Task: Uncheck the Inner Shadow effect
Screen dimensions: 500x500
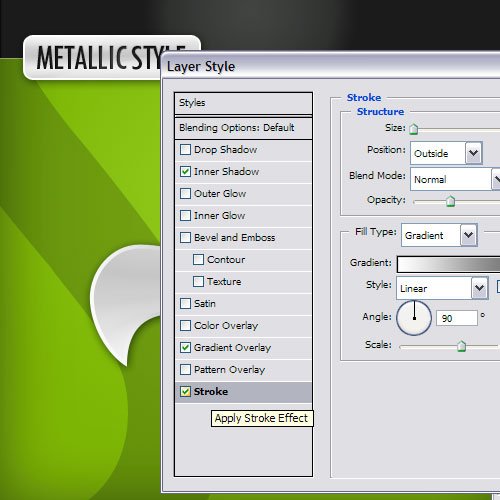Action: click(185, 172)
